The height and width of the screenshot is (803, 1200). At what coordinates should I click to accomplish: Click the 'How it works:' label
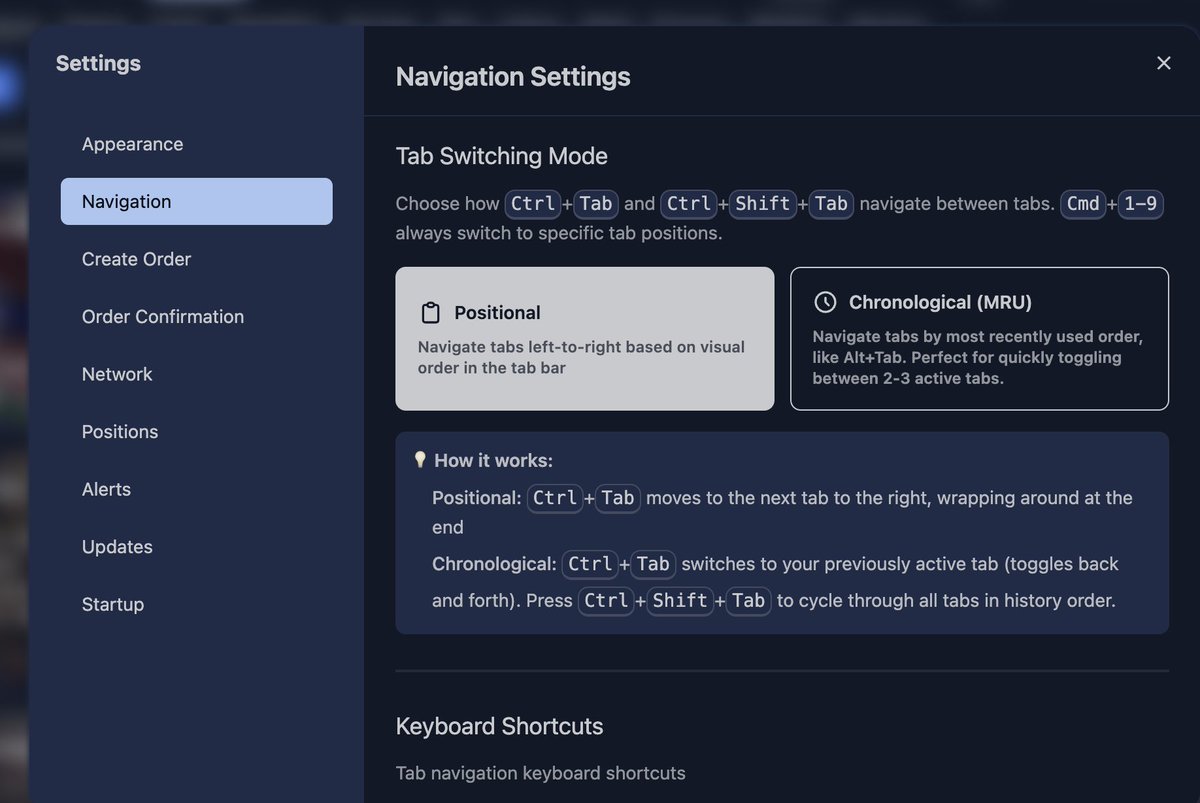tap(493, 461)
